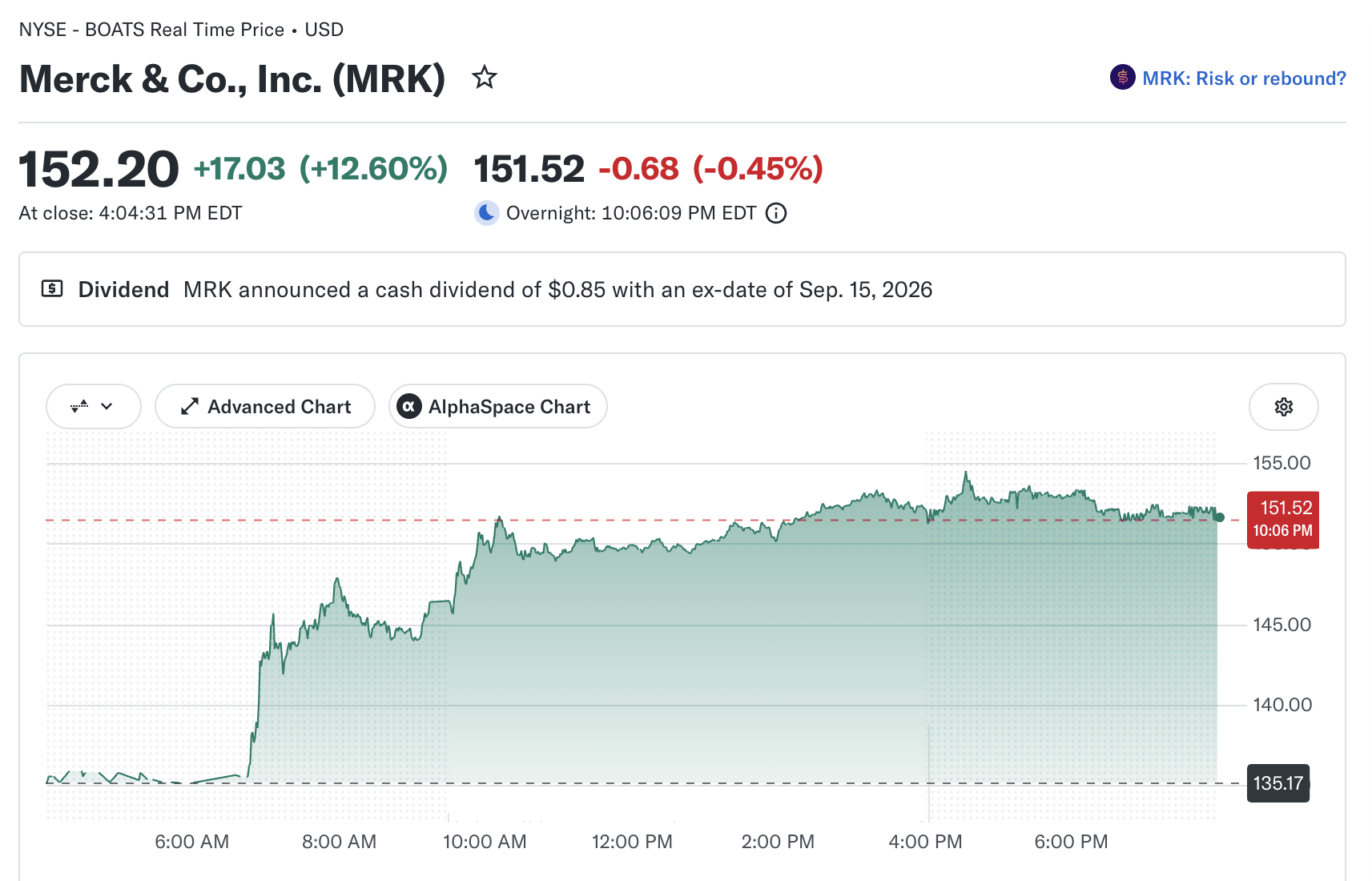Click the 155.00 price axis label
The image size is (1372, 881).
pyautogui.click(x=1281, y=463)
